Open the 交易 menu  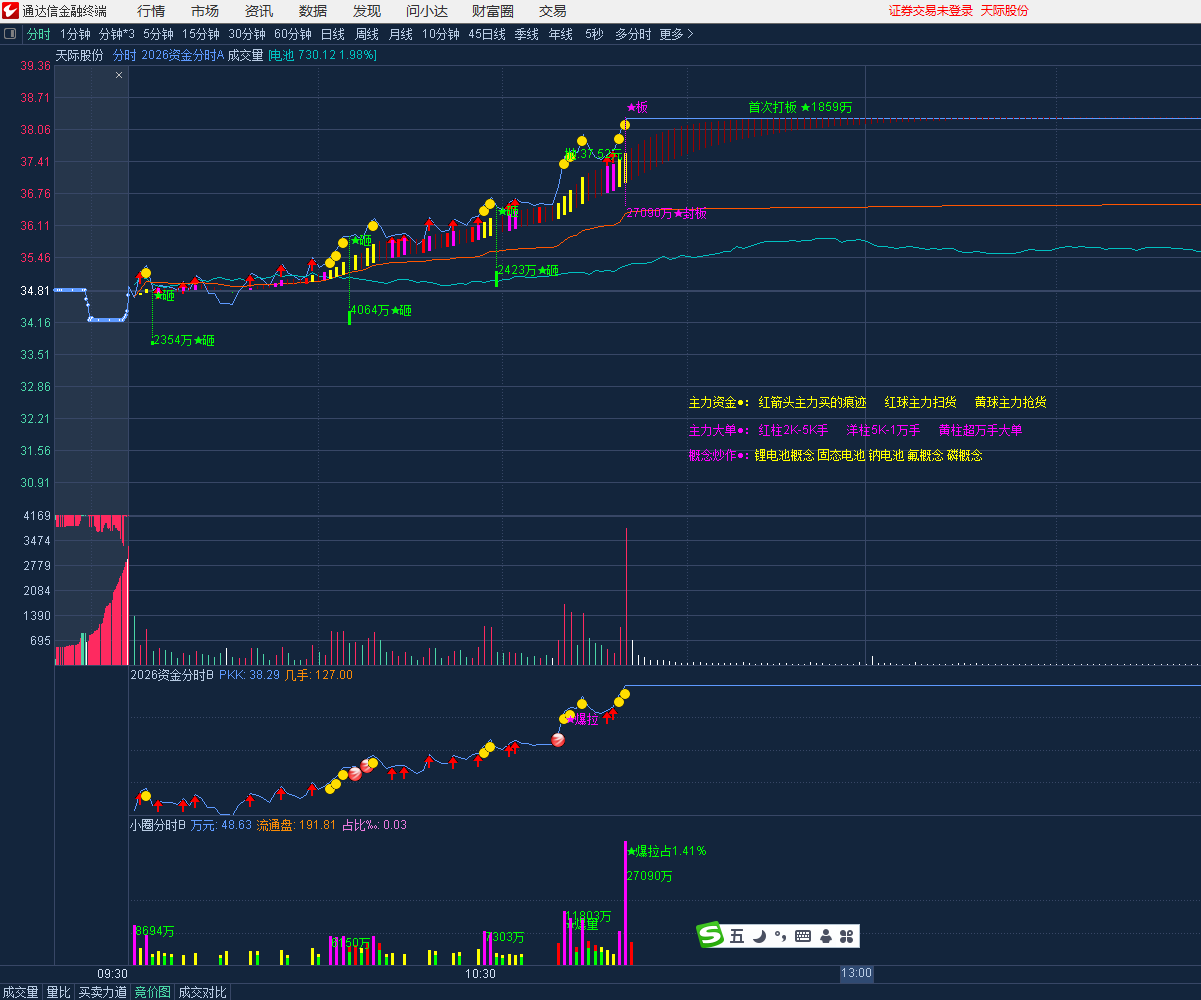point(553,11)
